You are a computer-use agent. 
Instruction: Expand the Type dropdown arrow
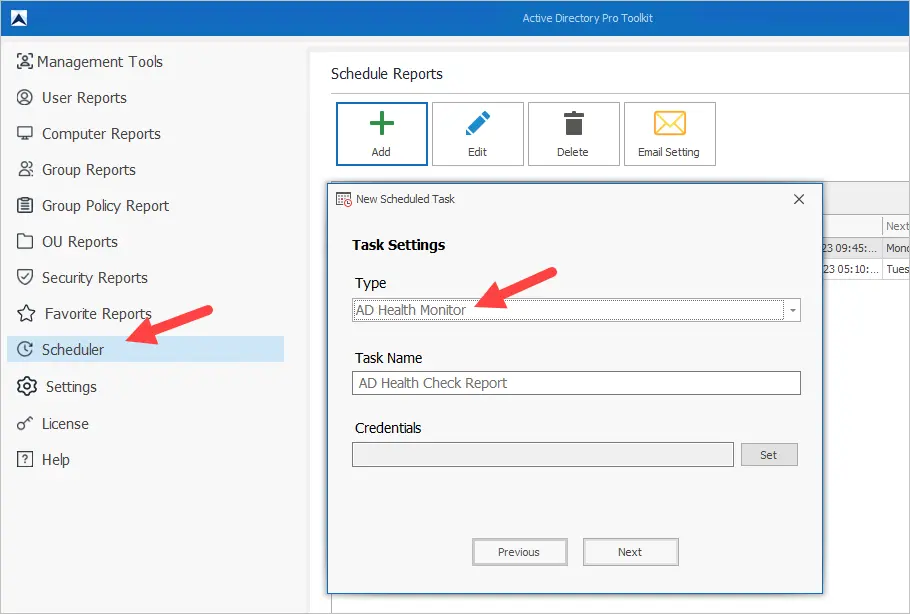792,310
